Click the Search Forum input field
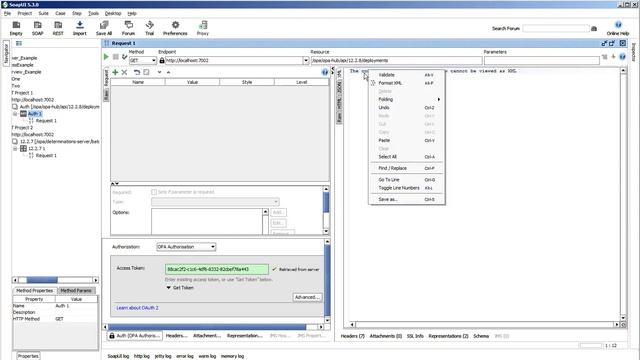640x360 pixels. pyautogui.click(x=556, y=29)
